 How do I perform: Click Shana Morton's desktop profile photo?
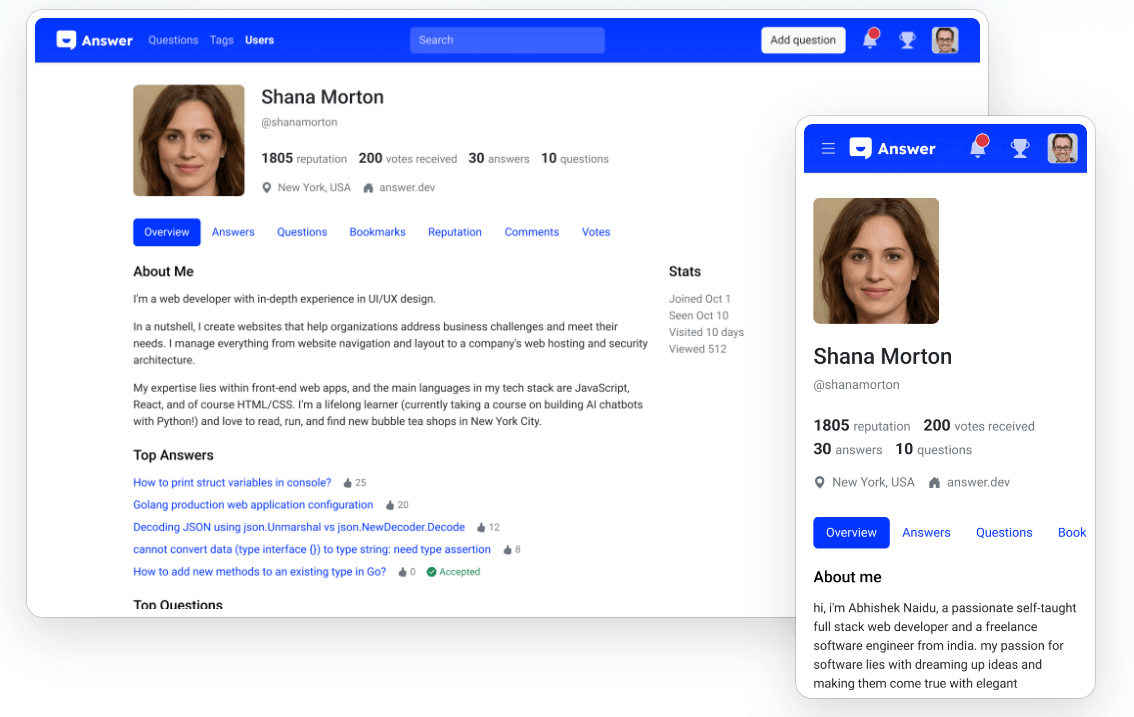(189, 140)
